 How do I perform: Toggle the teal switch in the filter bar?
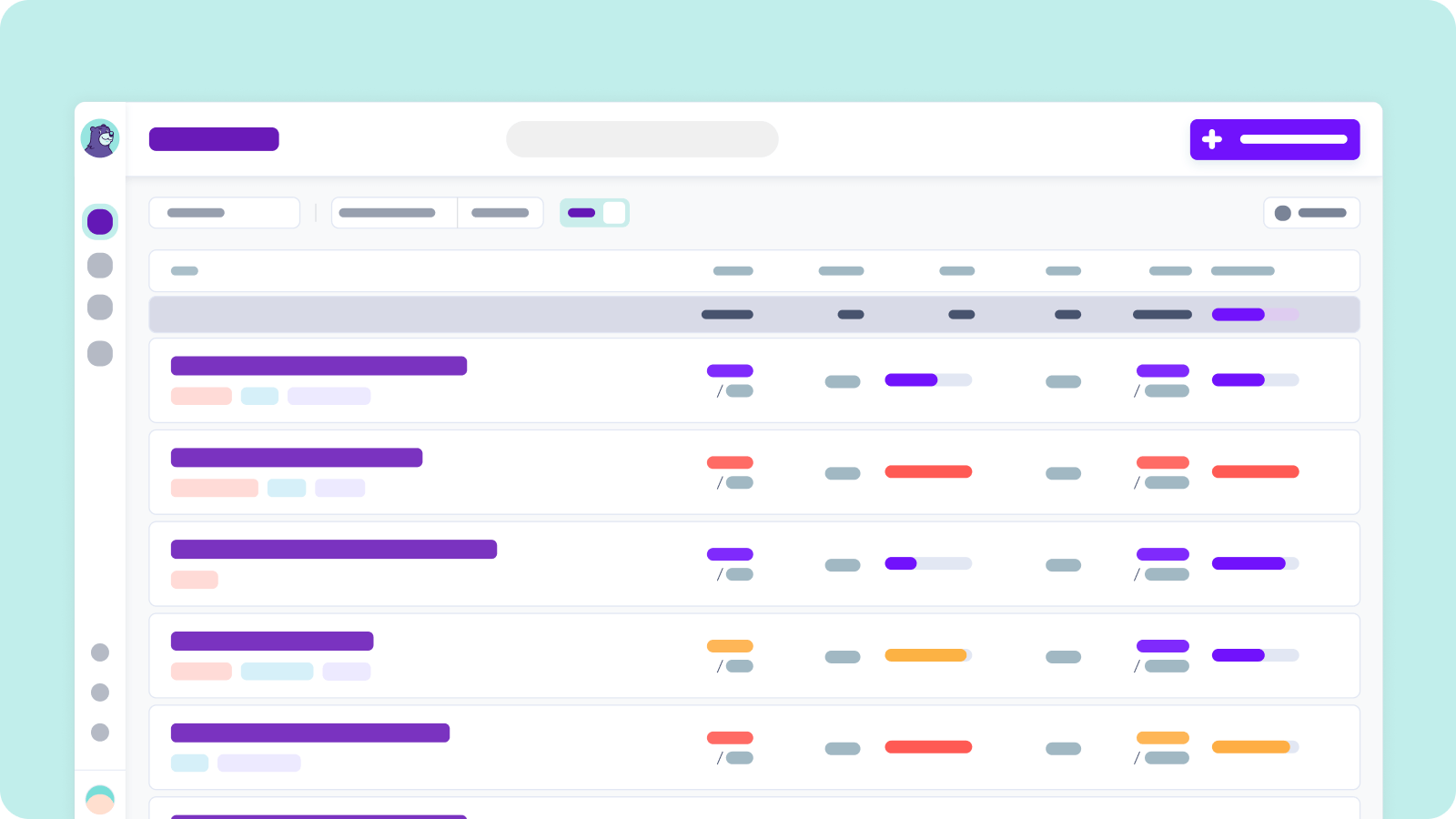coord(594,213)
